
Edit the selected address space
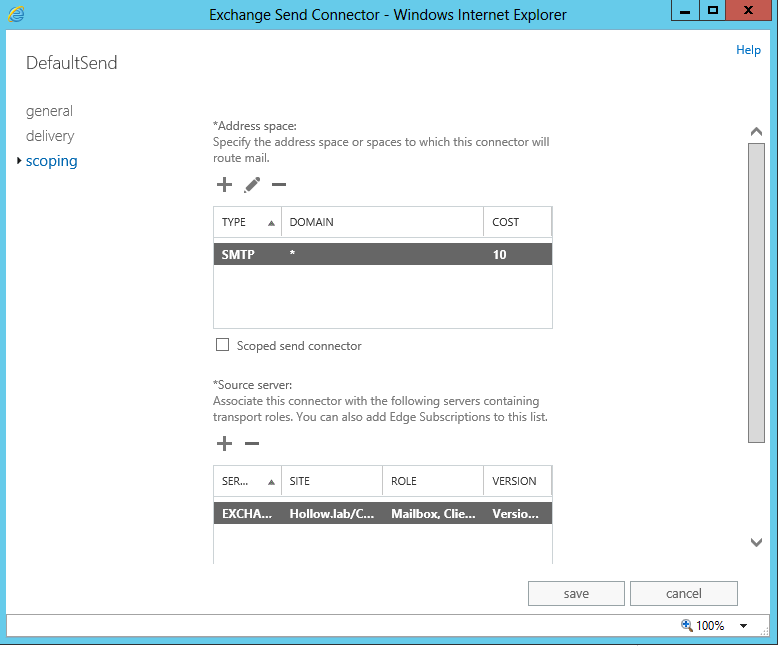[x=252, y=185]
